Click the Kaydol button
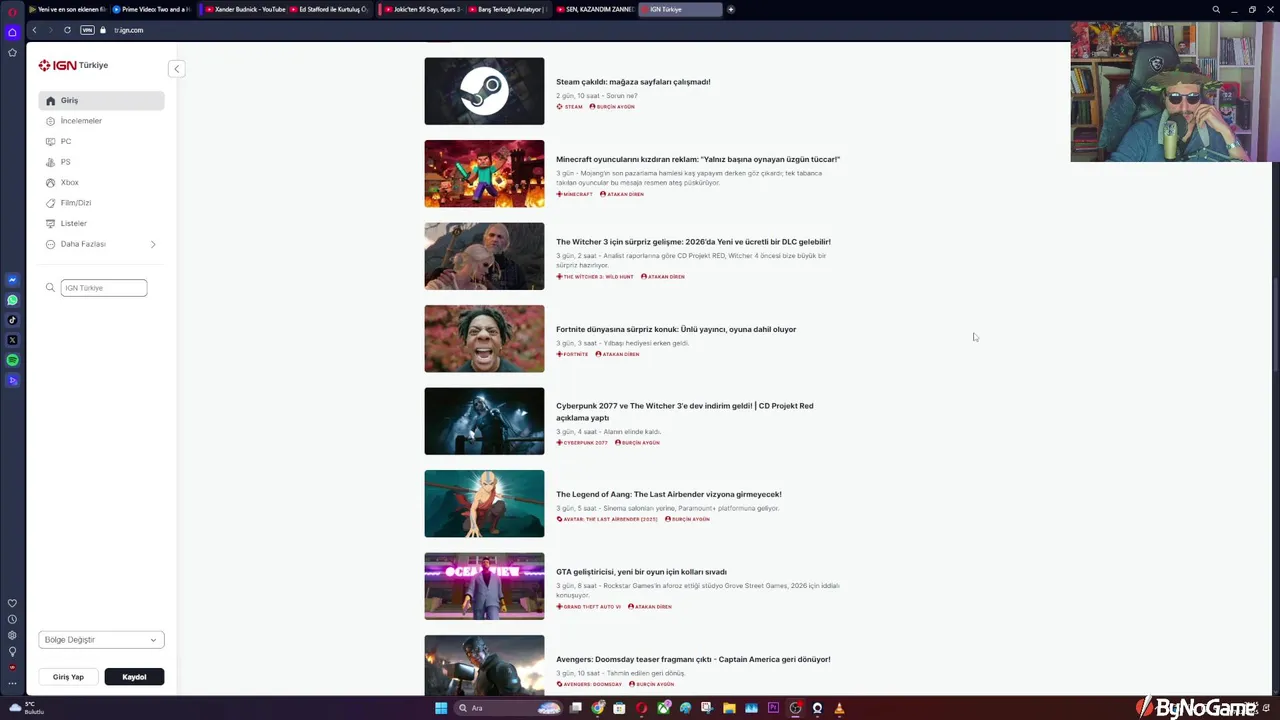Screen dimensions: 1280x720 134,677
